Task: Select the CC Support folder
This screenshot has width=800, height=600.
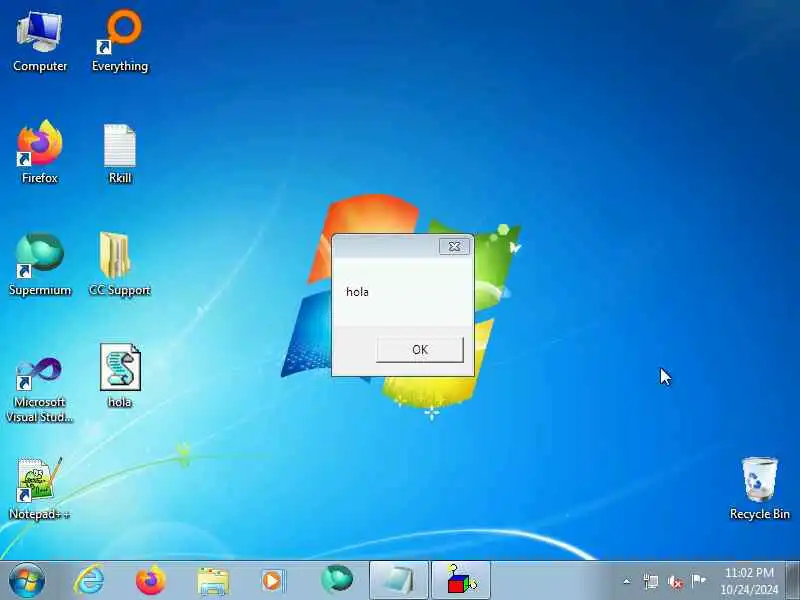Action: [x=120, y=264]
